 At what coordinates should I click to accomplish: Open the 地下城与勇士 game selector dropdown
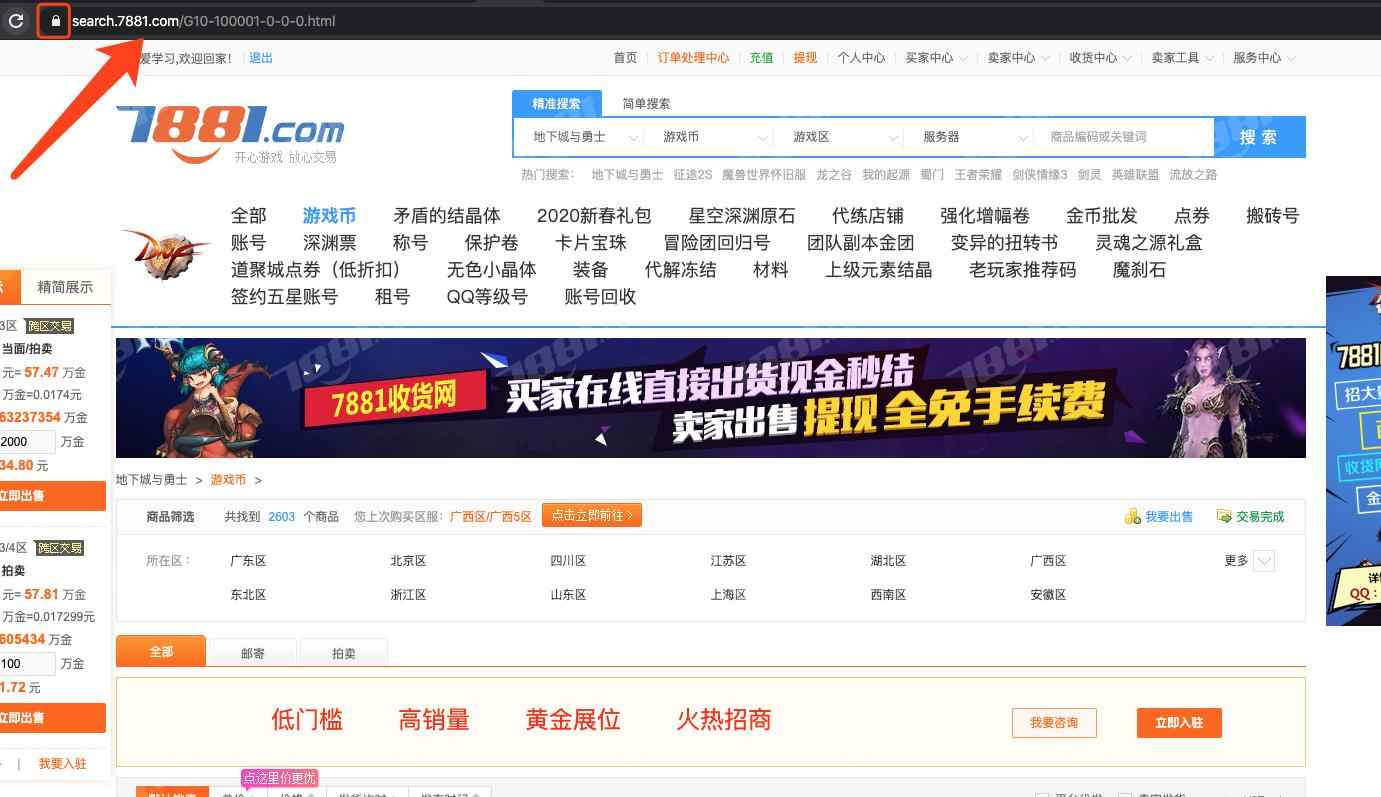579,137
